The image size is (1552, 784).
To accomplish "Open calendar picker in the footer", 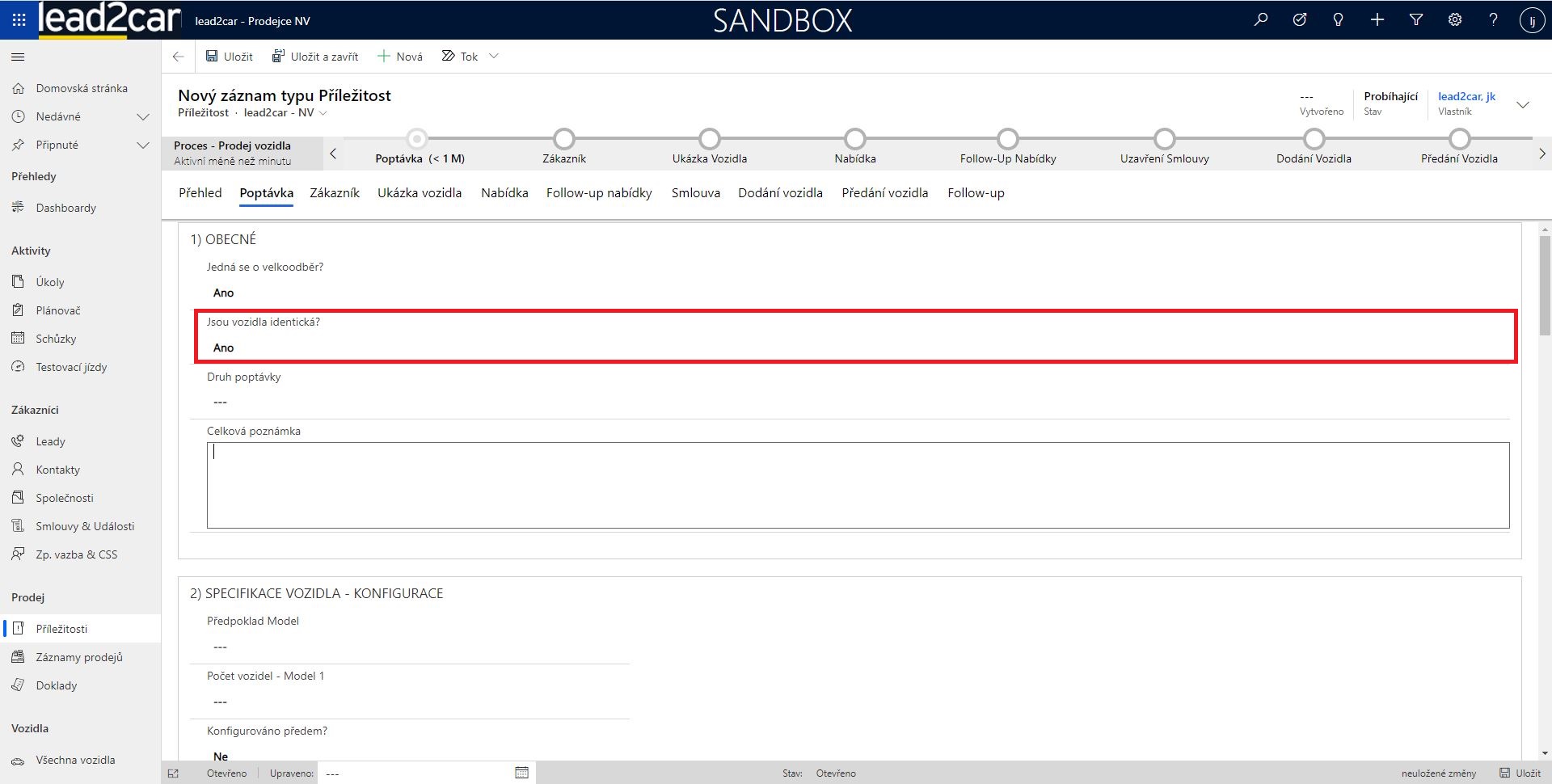I will pos(521,773).
